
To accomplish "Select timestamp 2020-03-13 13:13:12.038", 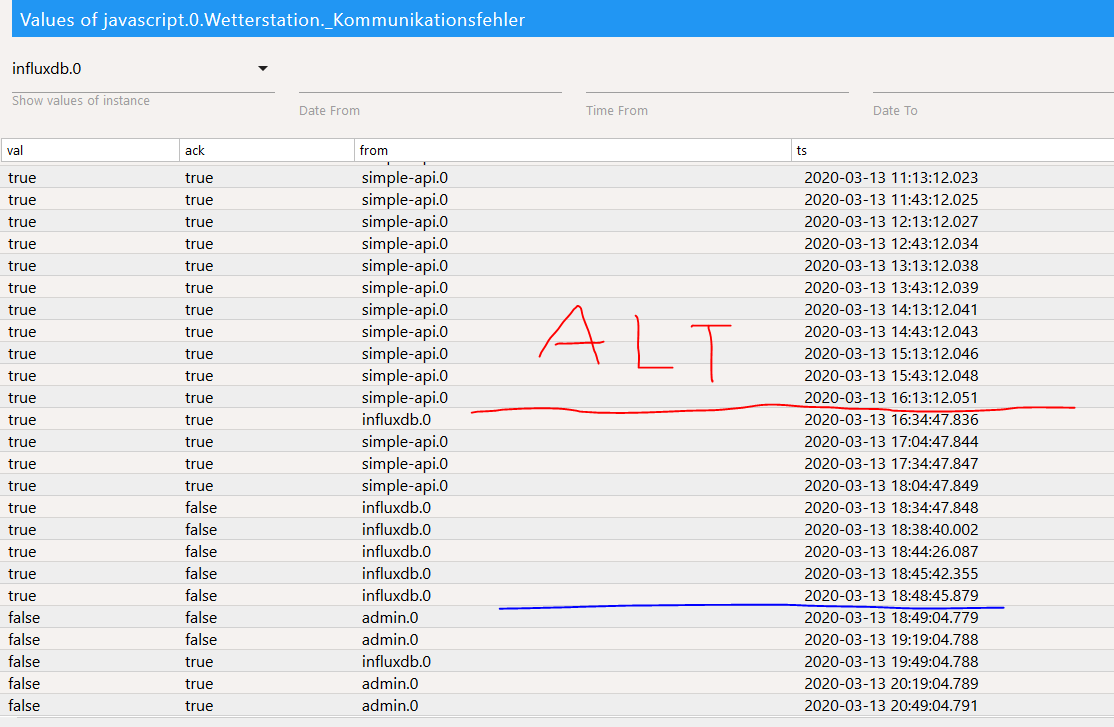I will click(891, 266).
